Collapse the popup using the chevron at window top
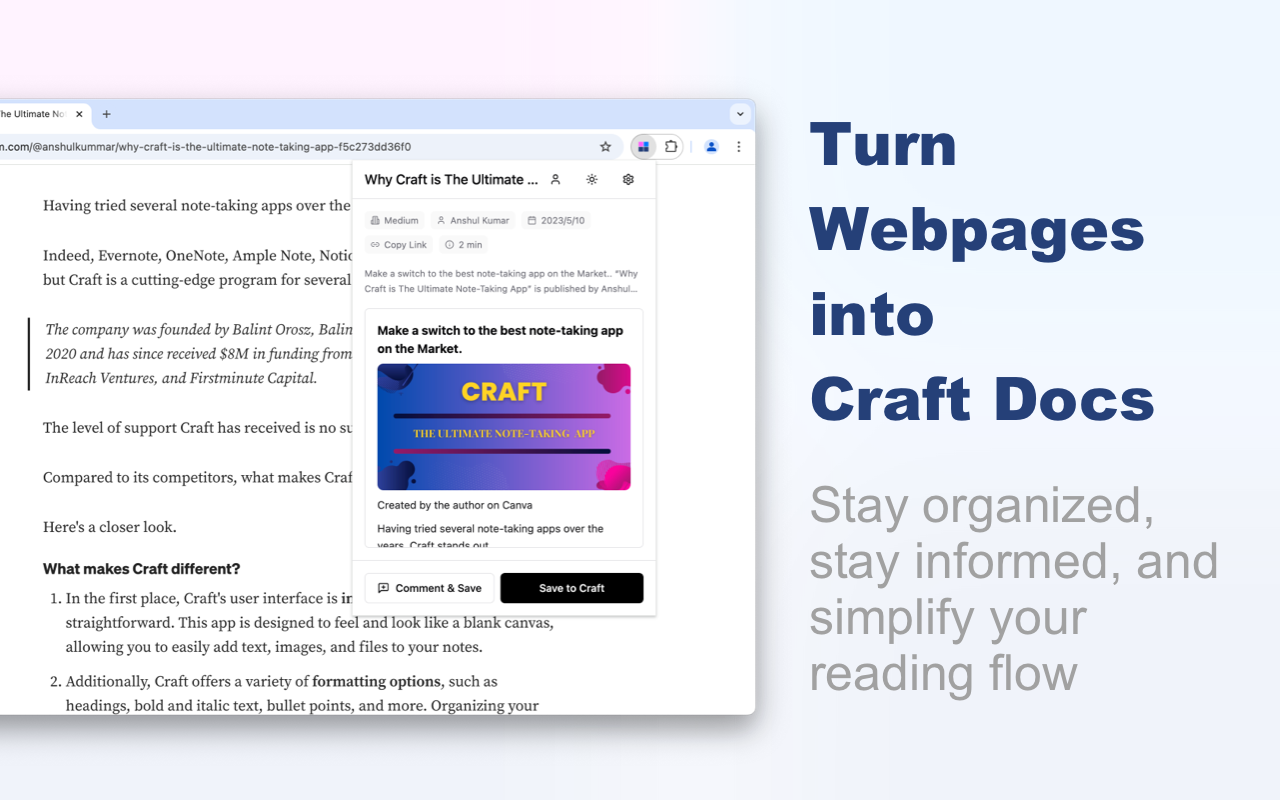This screenshot has height=800, width=1280. [x=740, y=114]
